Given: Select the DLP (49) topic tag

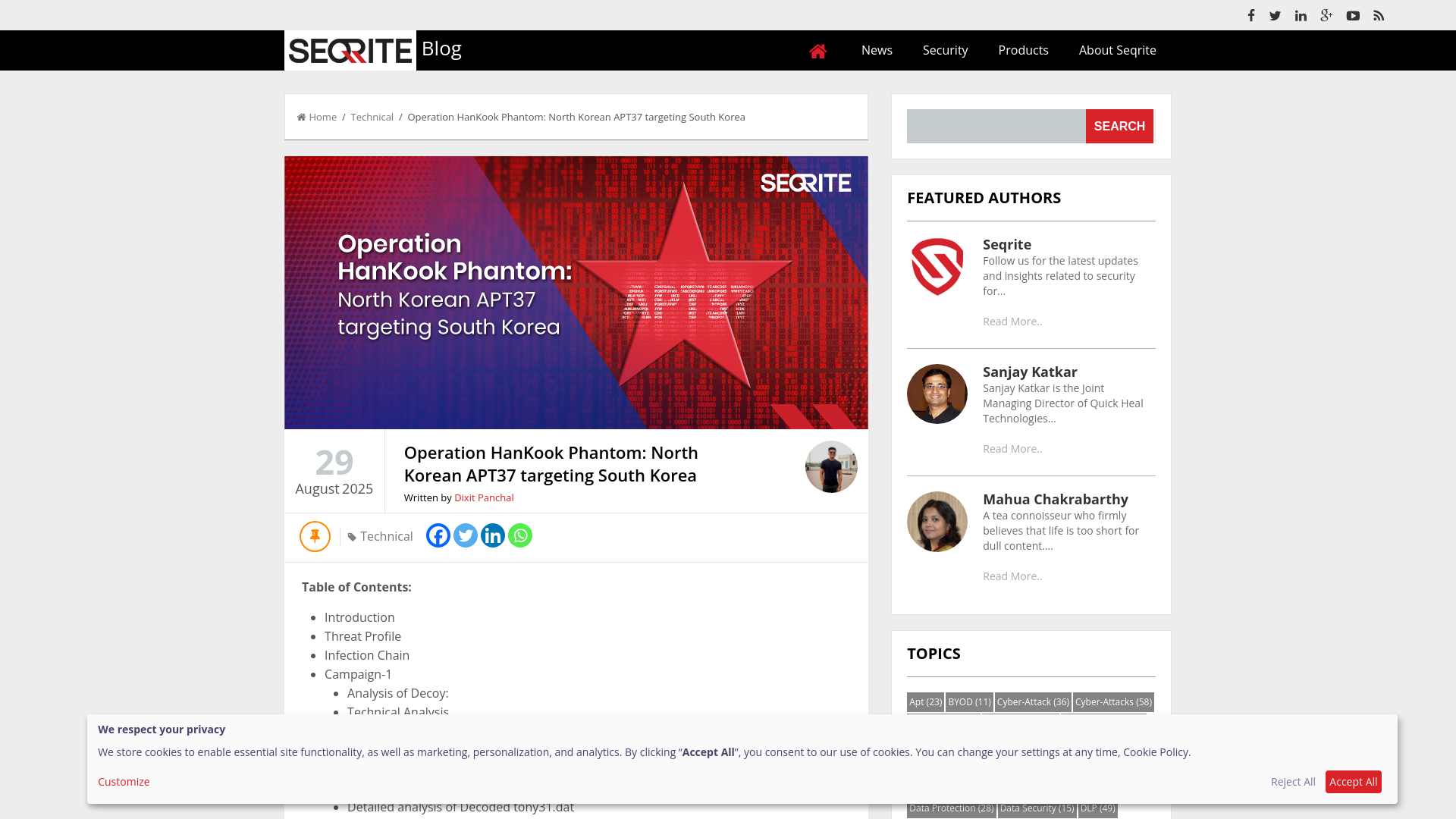Looking at the screenshot, I should tap(1097, 808).
